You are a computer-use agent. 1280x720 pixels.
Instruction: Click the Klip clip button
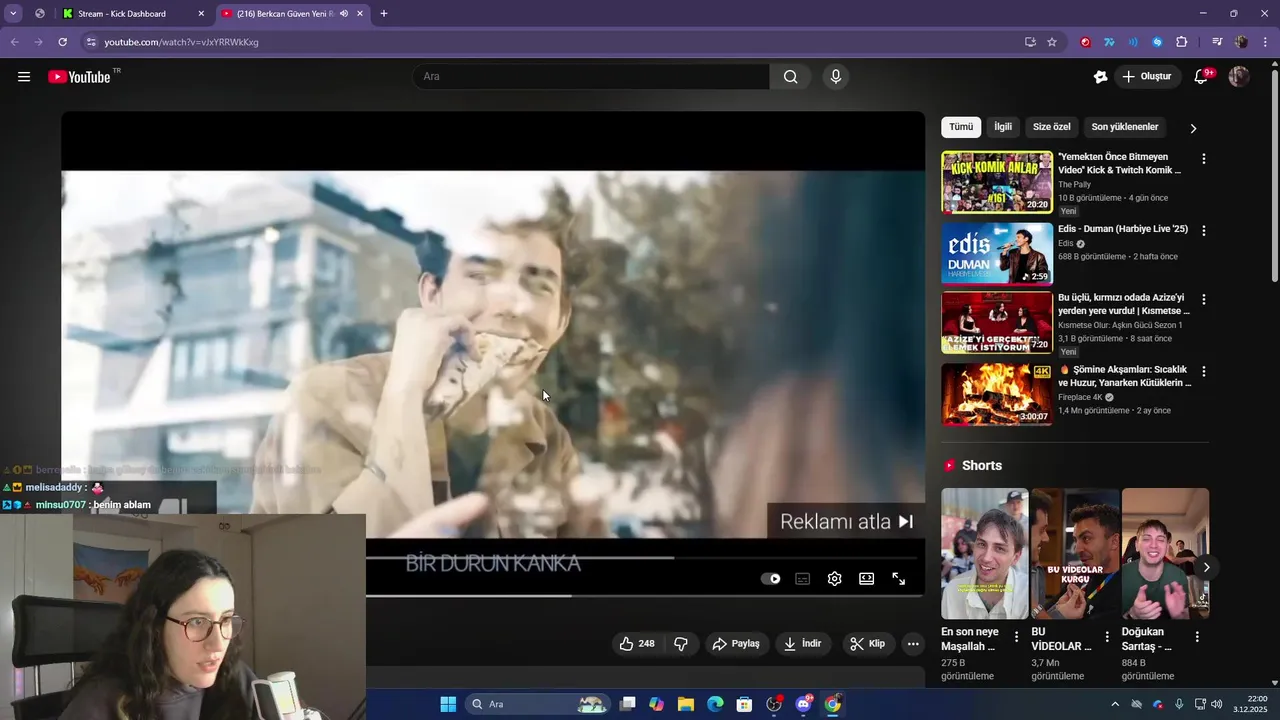868,644
